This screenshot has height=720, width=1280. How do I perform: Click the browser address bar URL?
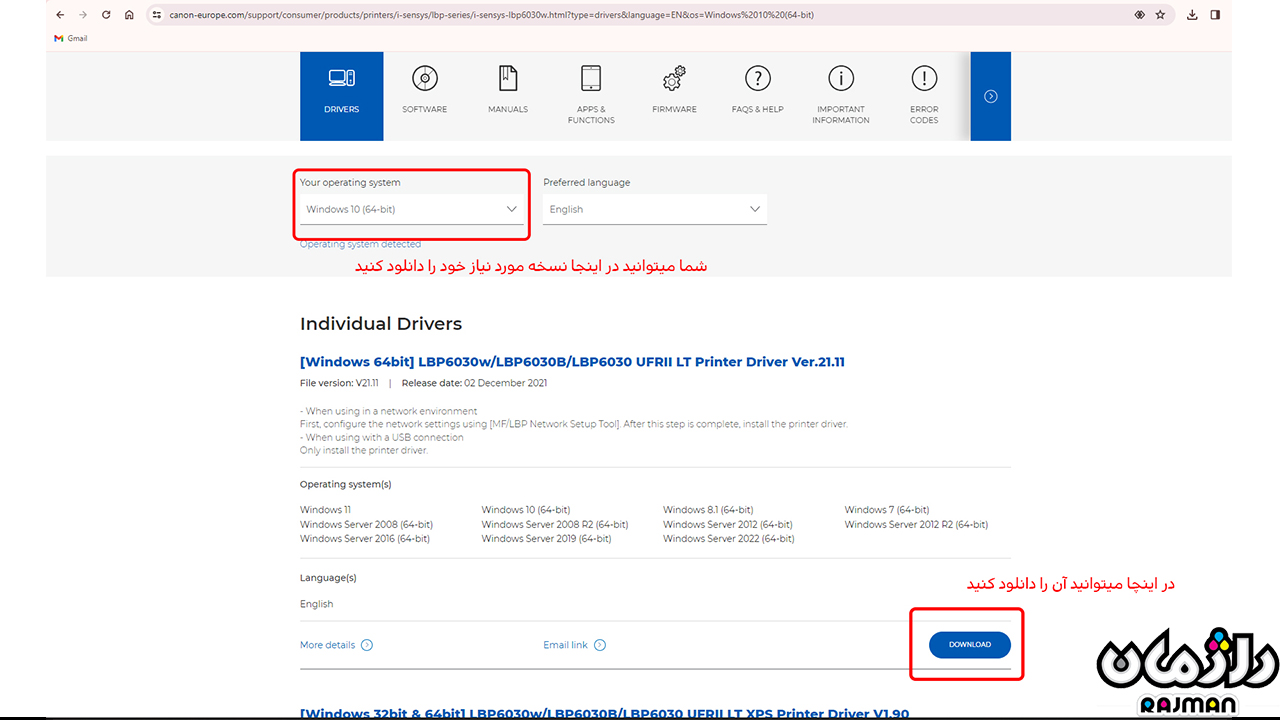pyautogui.click(x=490, y=15)
